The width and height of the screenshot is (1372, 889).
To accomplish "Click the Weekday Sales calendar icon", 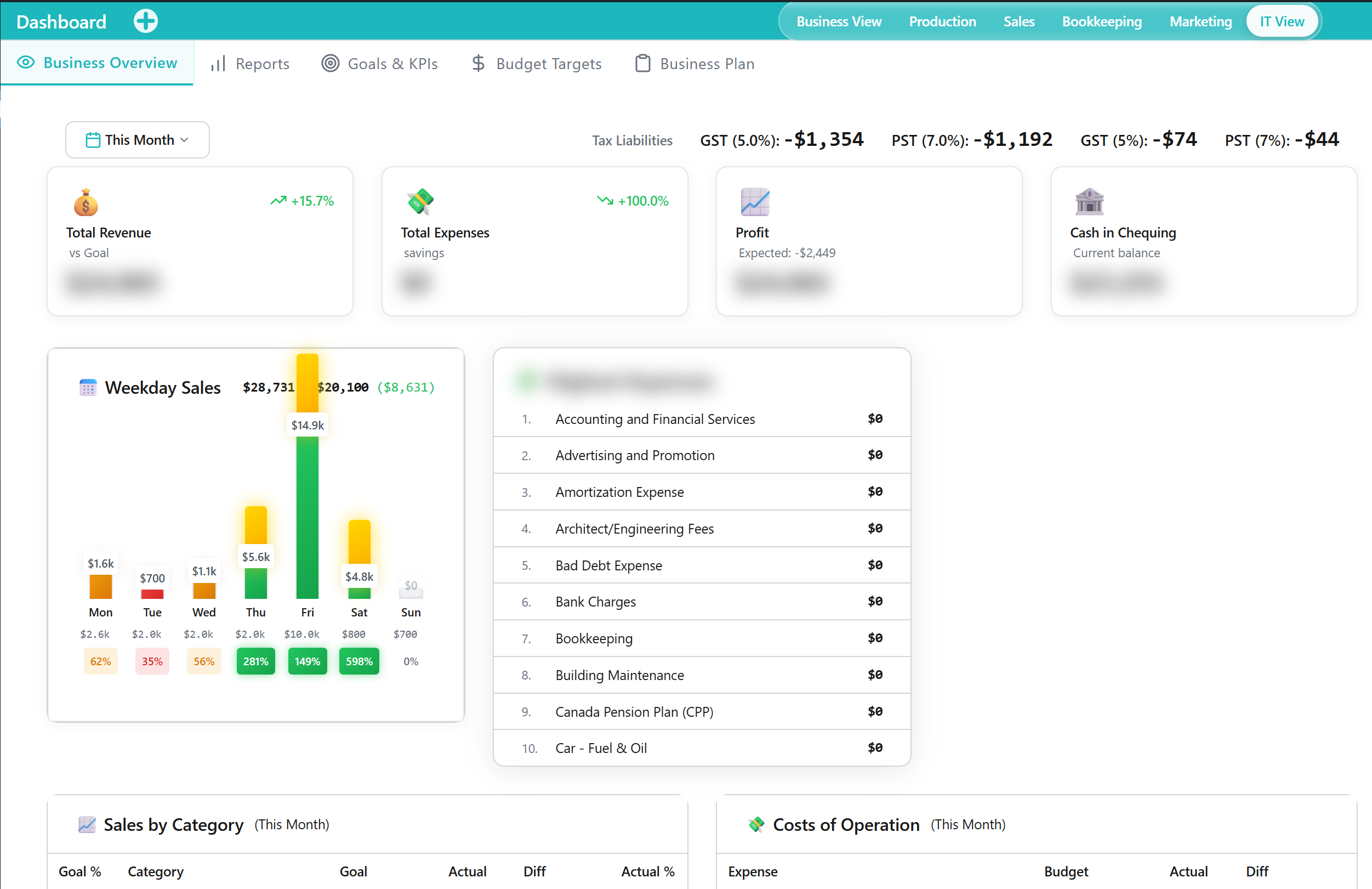I will coord(88,387).
